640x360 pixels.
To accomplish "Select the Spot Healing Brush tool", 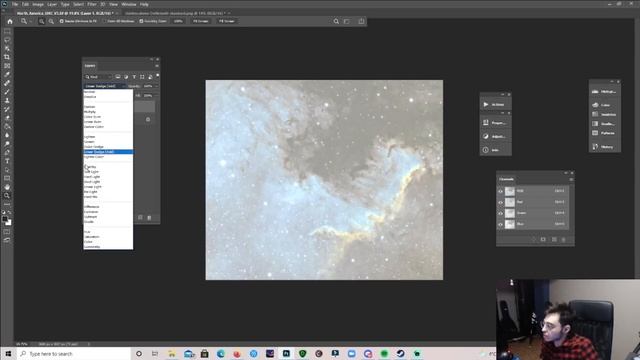I will 7,83.
